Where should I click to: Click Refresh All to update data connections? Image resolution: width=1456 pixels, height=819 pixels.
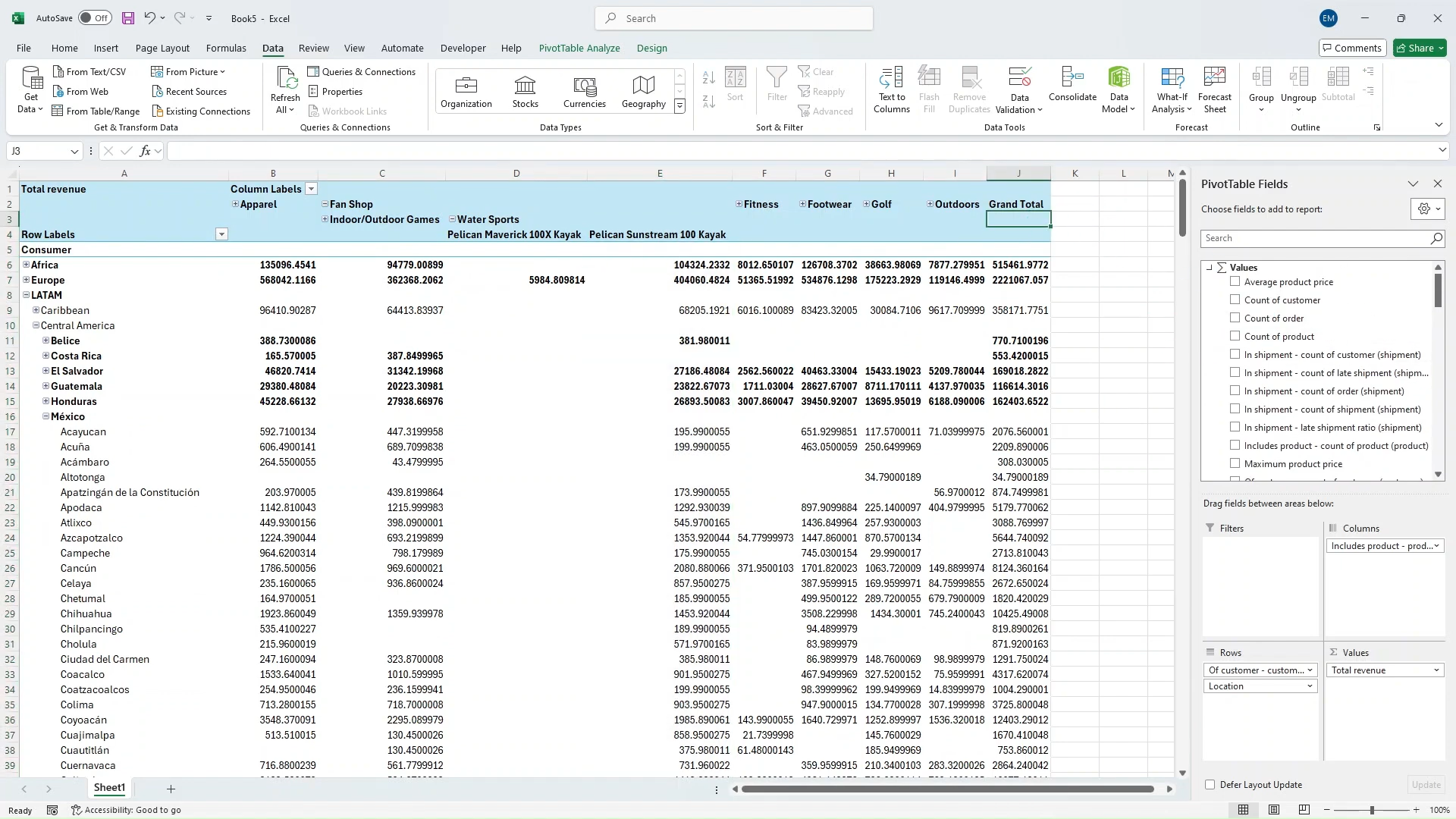pos(285,89)
